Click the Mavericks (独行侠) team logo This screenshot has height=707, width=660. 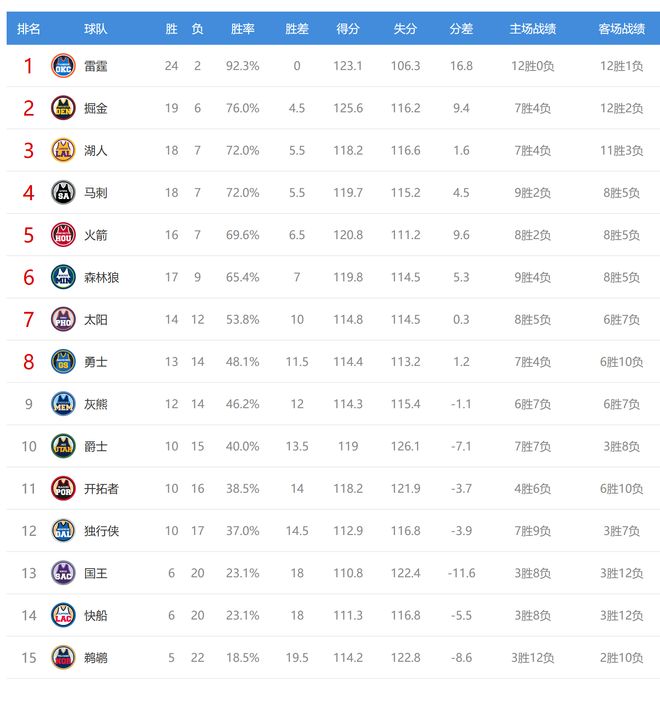pos(63,530)
